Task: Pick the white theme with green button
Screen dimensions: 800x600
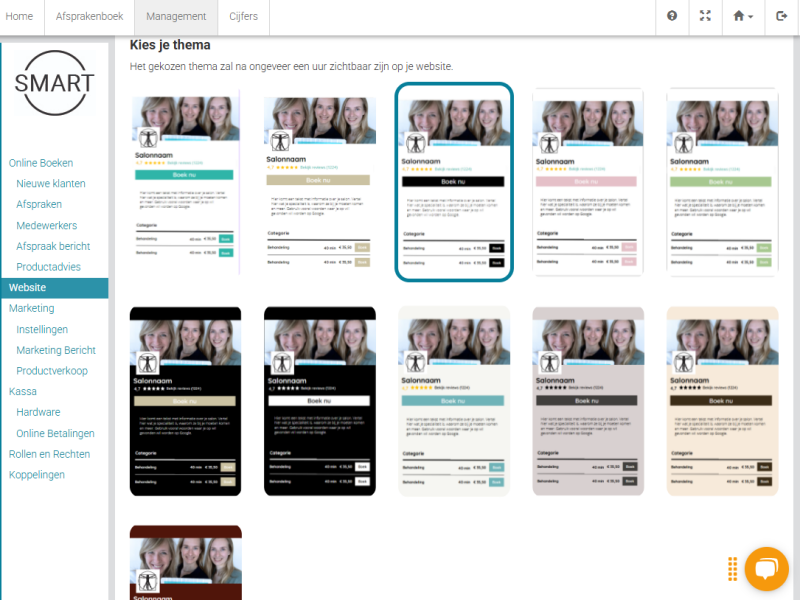Action: tap(722, 182)
